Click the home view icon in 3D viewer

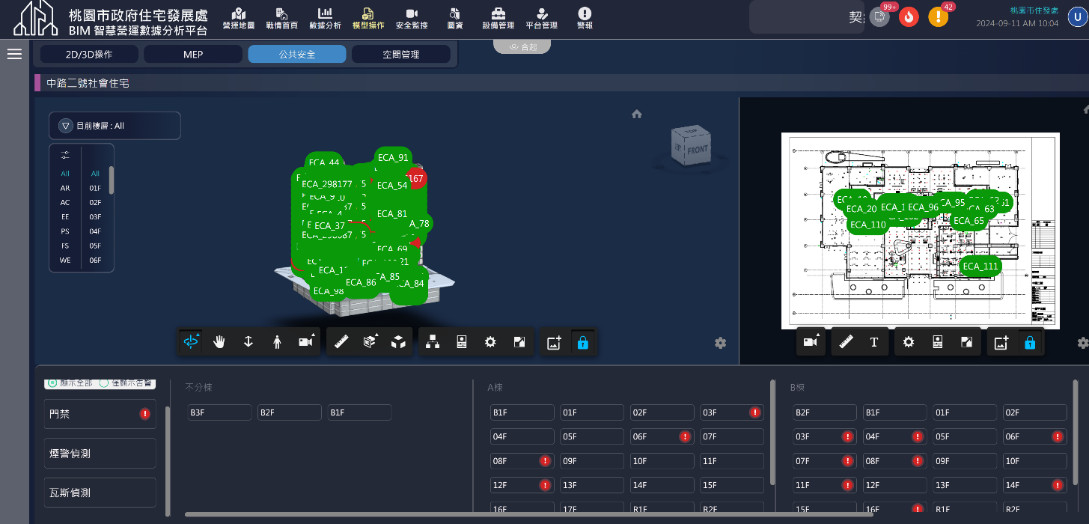click(637, 114)
